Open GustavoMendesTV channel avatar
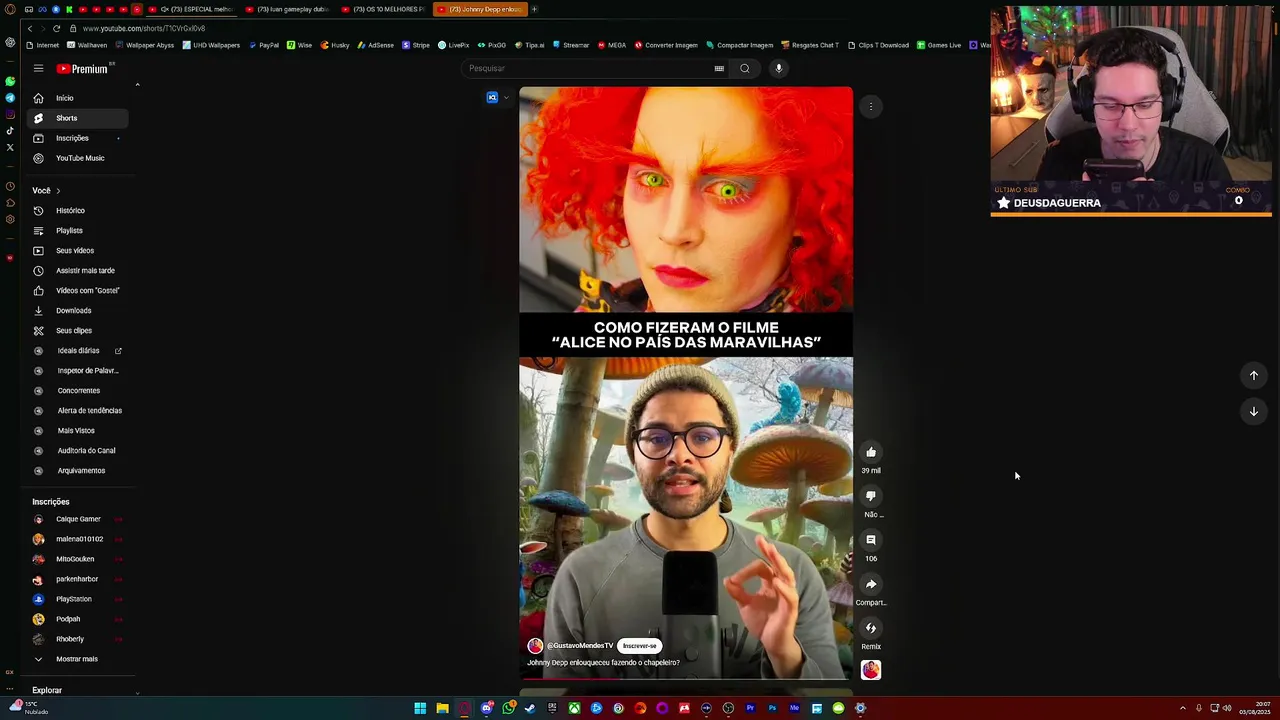1280x720 pixels. click(535, 646)
